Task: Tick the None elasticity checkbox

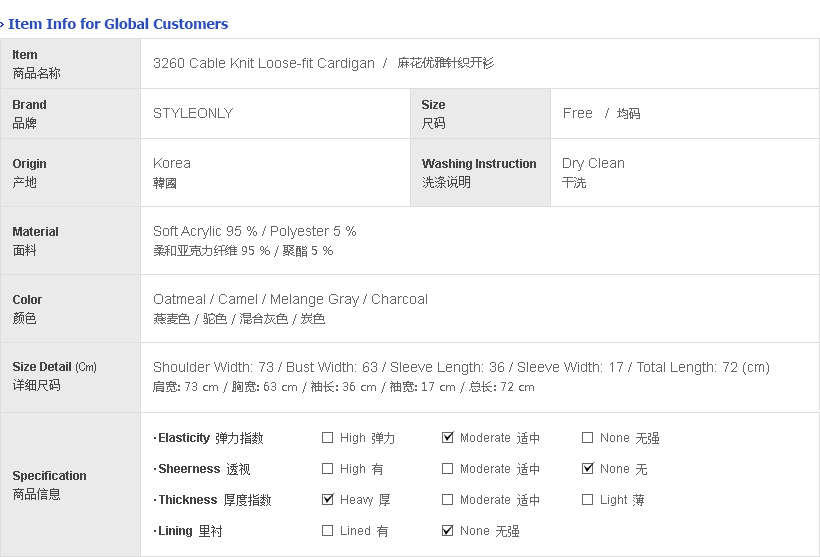Action: tap(587, 438)
